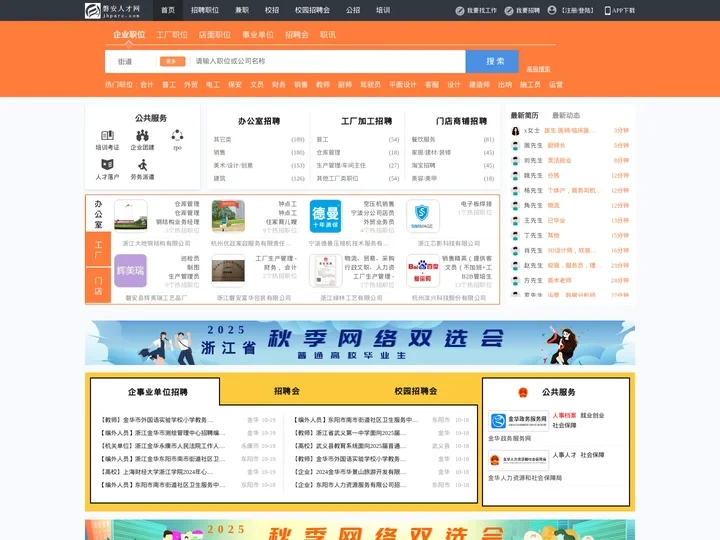
Task: Click the job or company name search field
Action: point(328,61)
